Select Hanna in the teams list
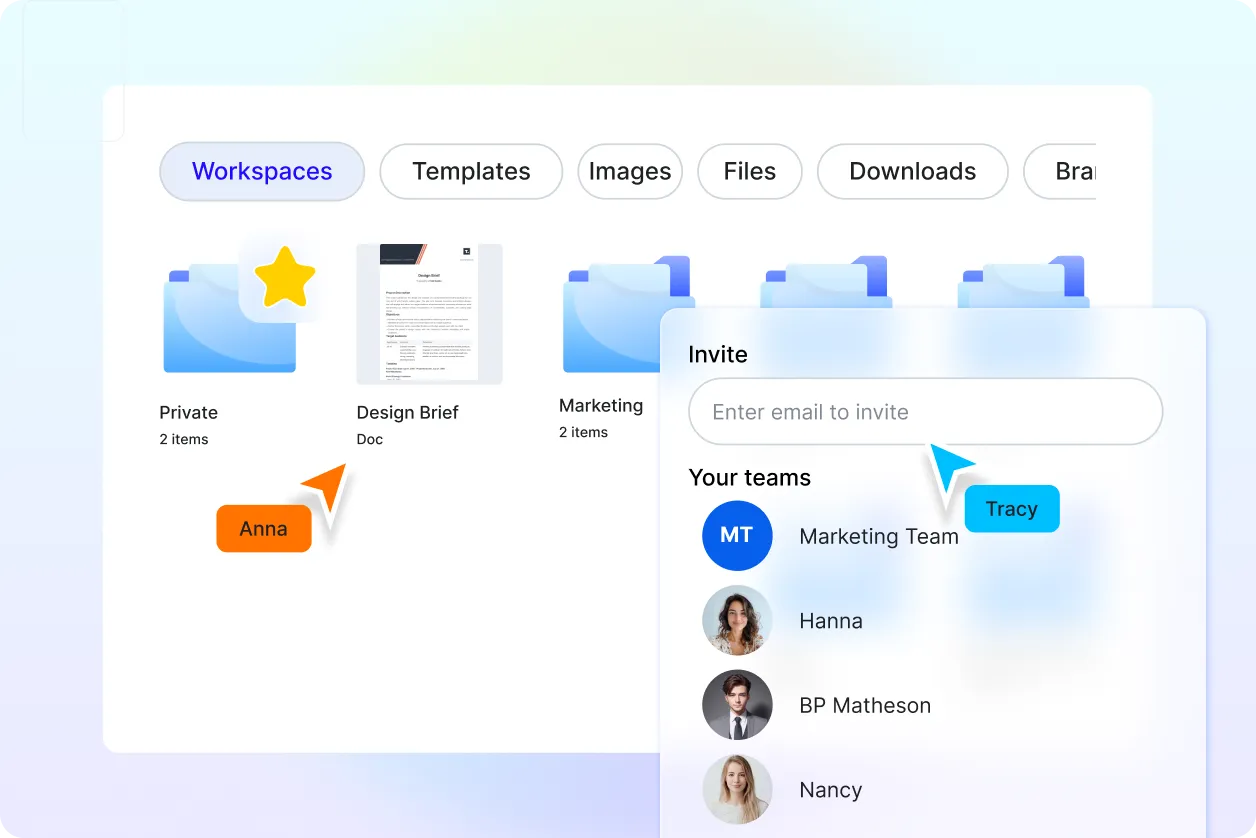1256x838 pixels. coord(831,621)
